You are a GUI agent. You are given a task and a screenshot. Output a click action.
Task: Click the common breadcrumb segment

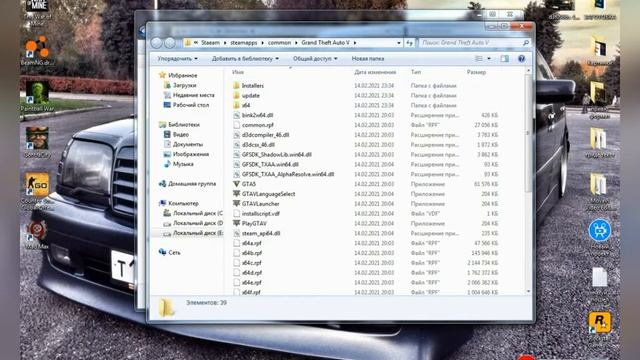(280, 42)
